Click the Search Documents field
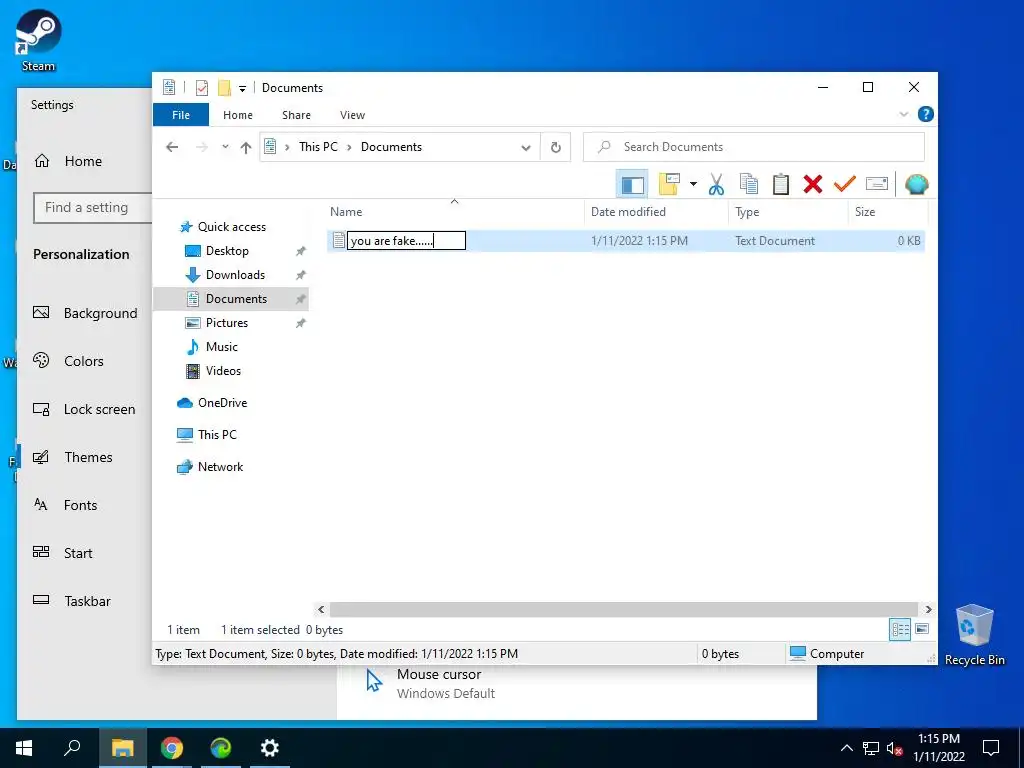The height and width of the screenshot is (768, 1024). (x=754, y=147)
